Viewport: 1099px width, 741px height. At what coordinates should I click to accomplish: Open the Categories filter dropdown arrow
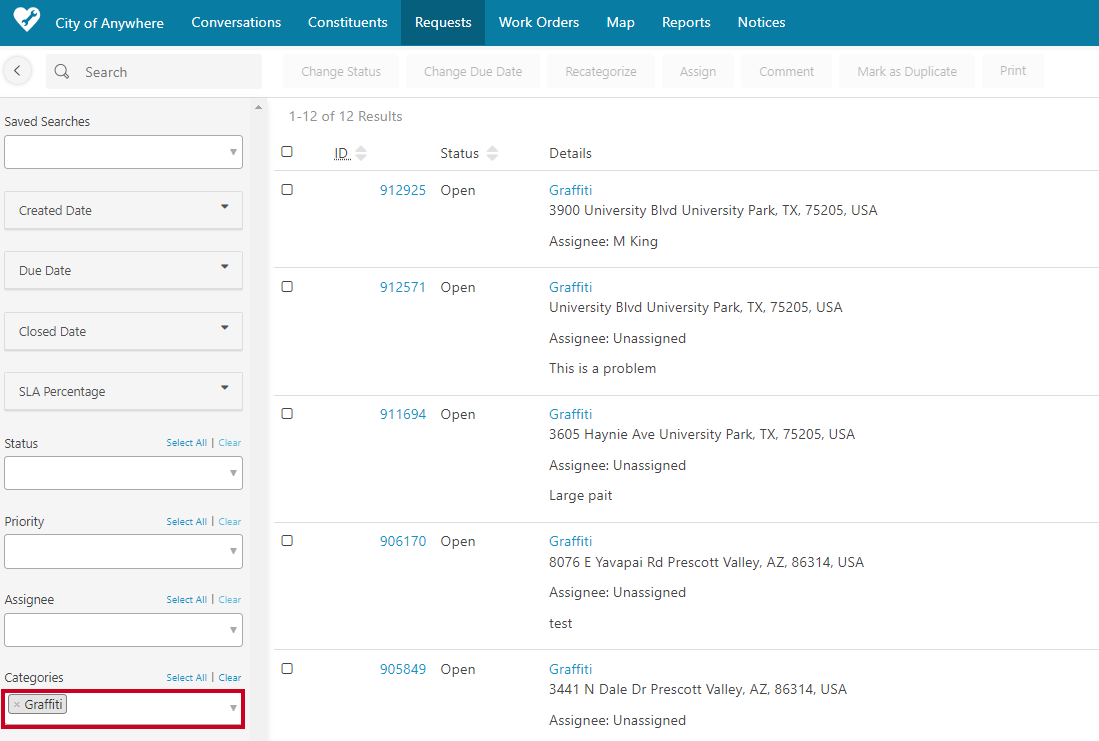click(233, 708)
